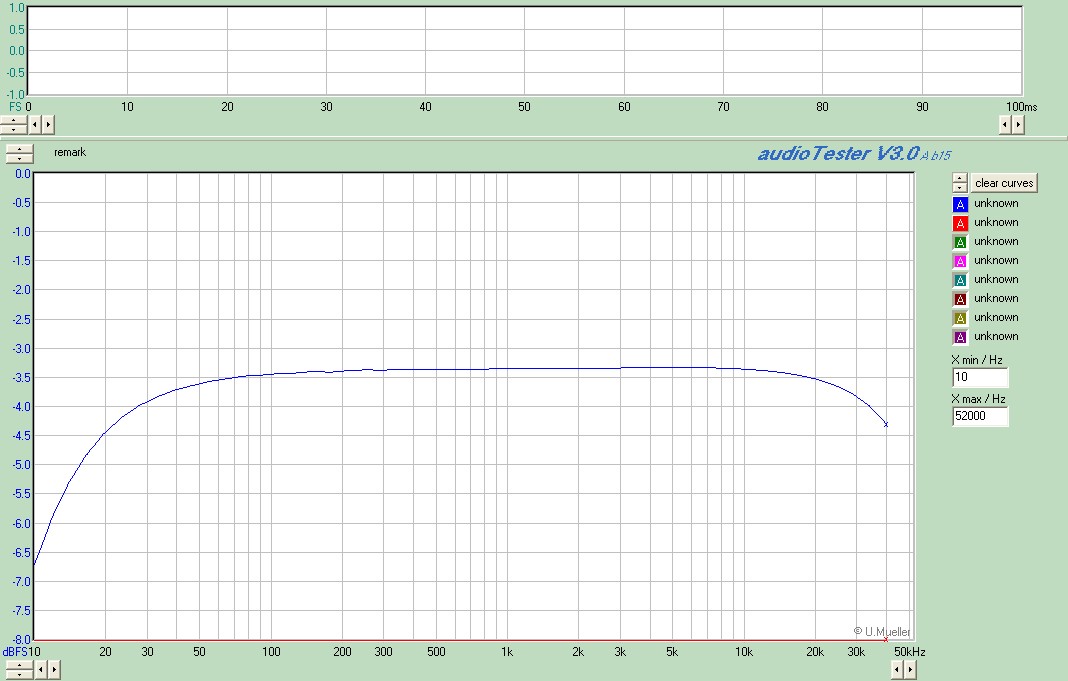
Task: Click the unknown label beside green curve
Action: (996, 241)
